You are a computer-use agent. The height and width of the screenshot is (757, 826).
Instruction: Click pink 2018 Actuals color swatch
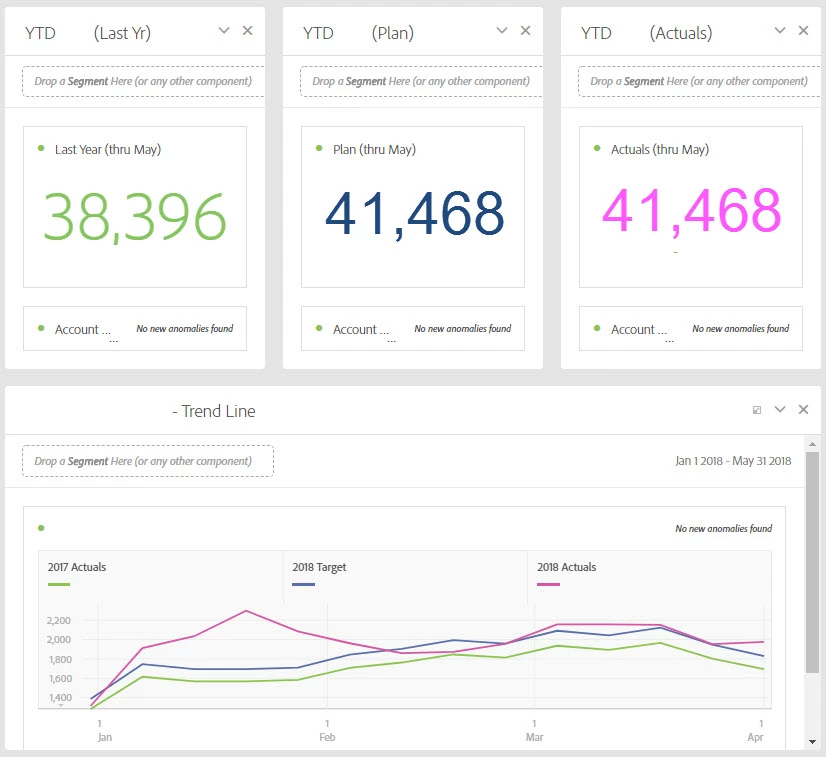coord(548,584)
